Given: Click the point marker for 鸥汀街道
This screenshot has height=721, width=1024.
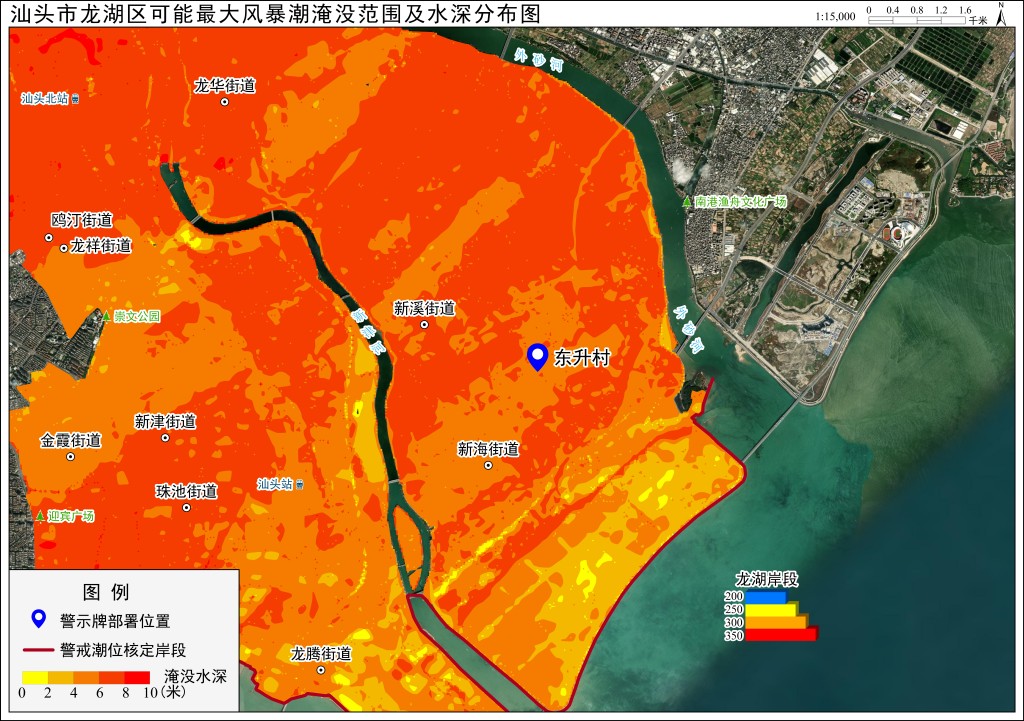Looking at the screenshot, I should [x=48, y=238].
